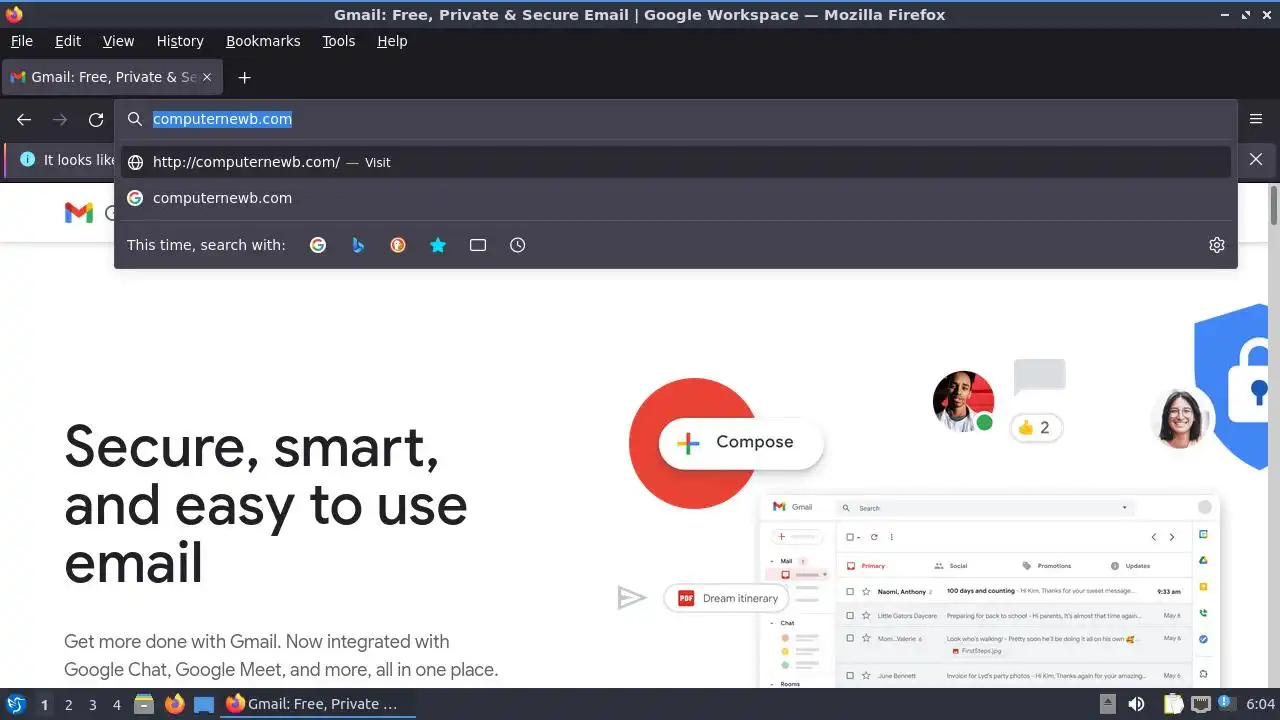Dismiss the notification bar with X
The width and height of the screenshot is (1280, 720).
[1256, 160]
